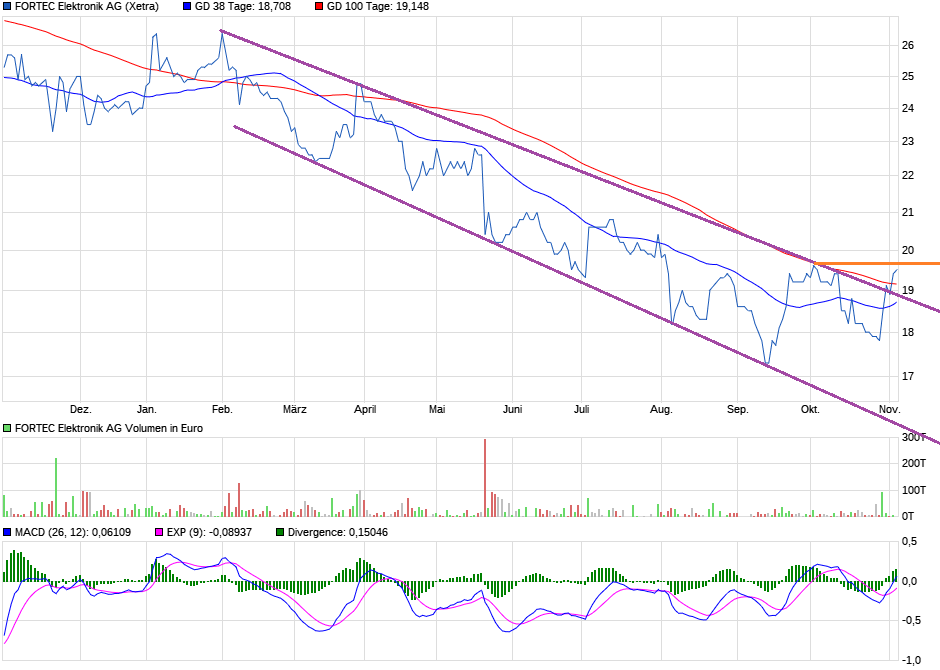Click the red GD 100 Tage legend square
940x670 pixels.
(319, 7)
